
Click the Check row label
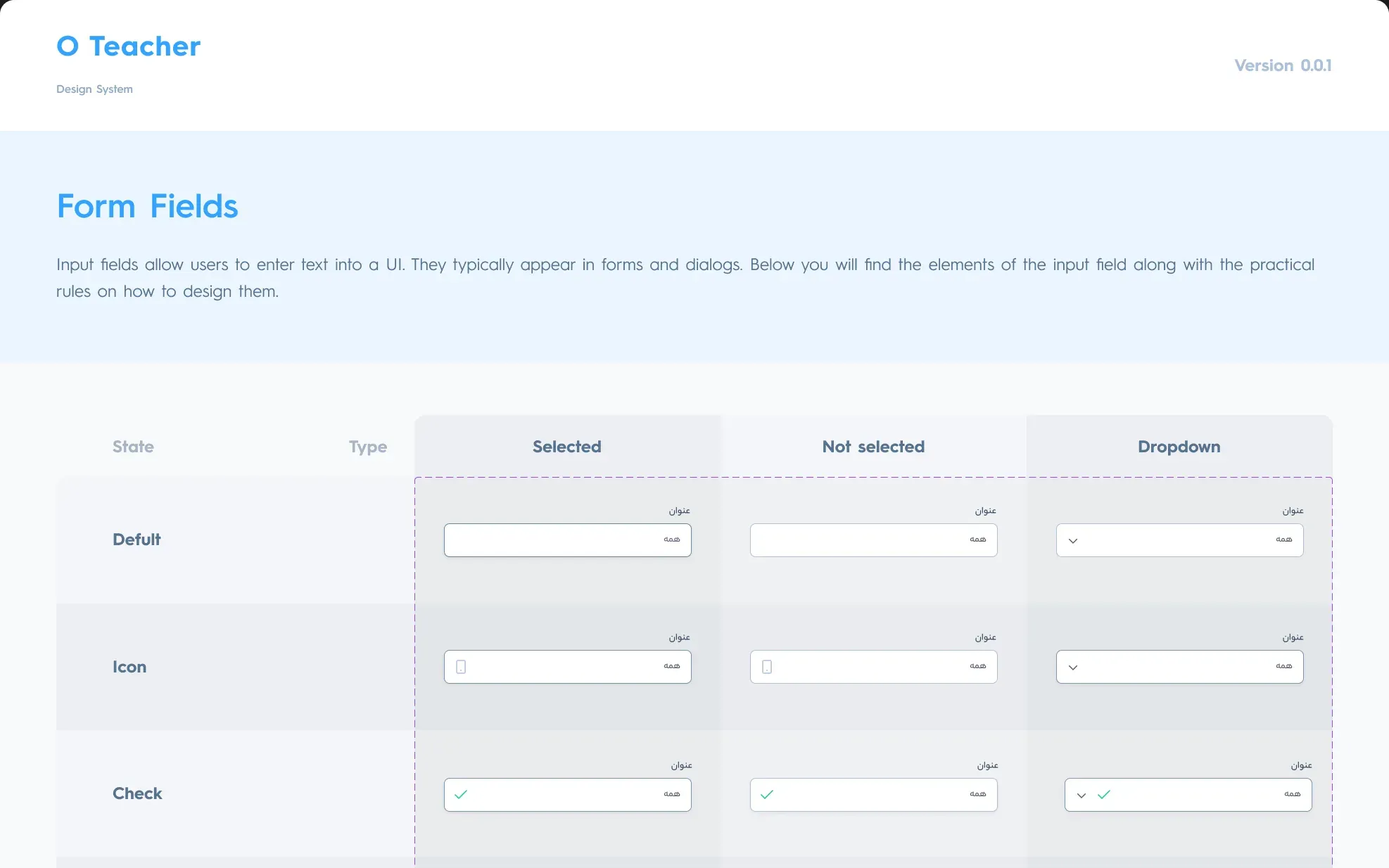[x=137, y=793]
